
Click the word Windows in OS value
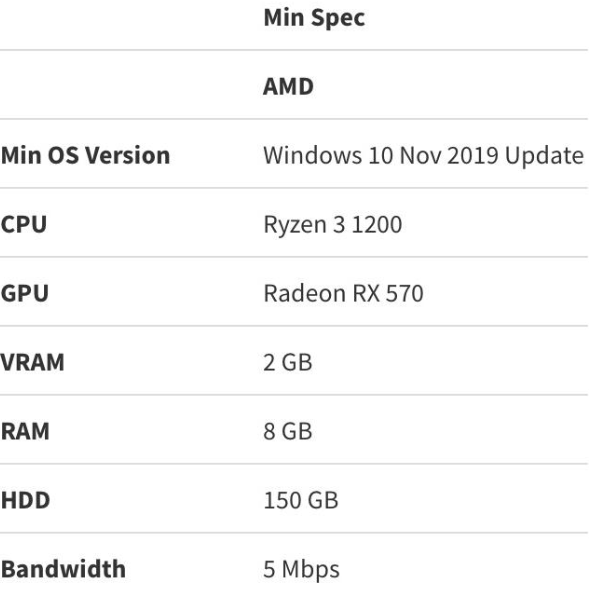tap(312, 156)
